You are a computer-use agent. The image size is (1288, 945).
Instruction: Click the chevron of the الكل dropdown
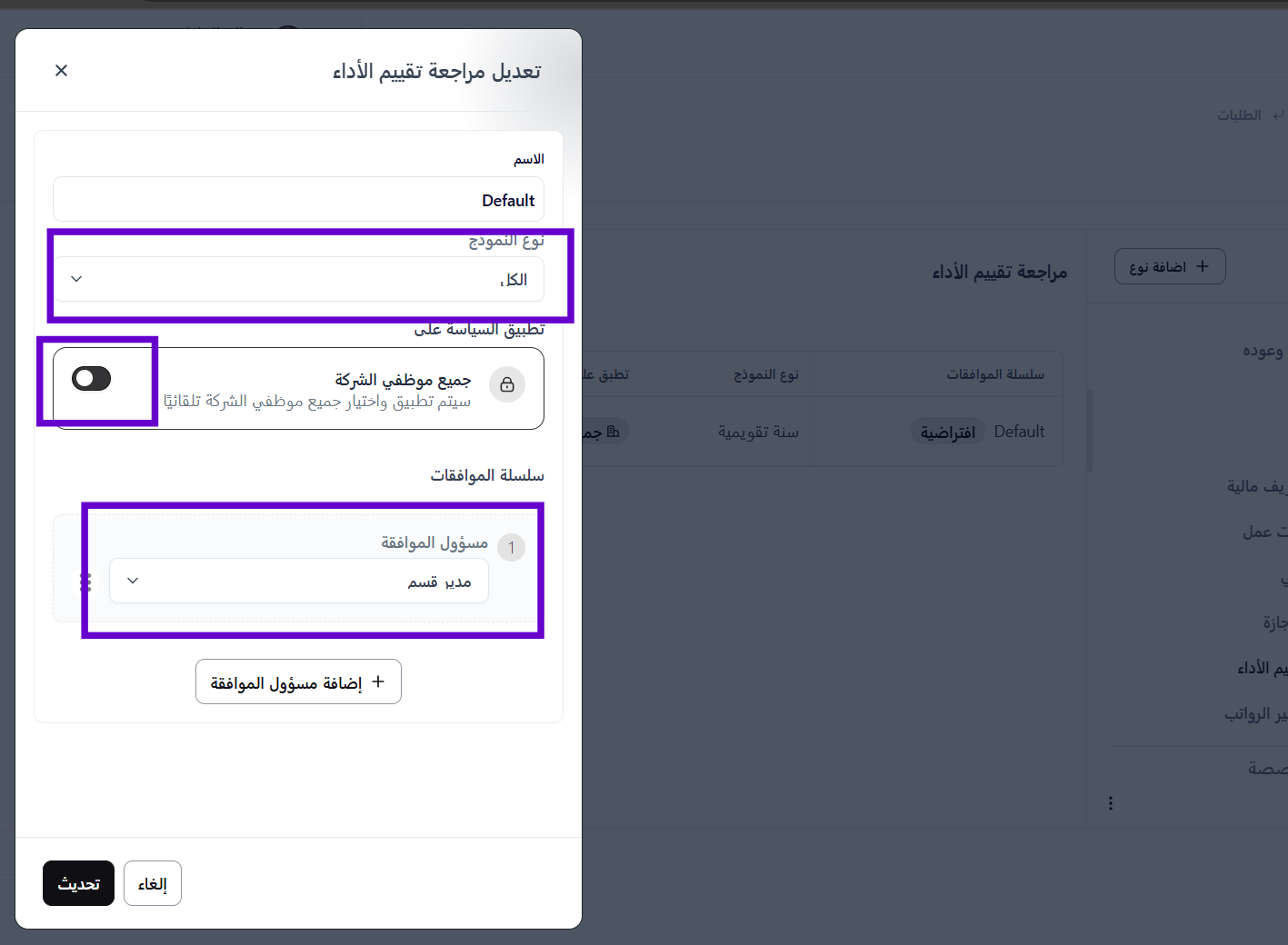[x=76, y=279]
